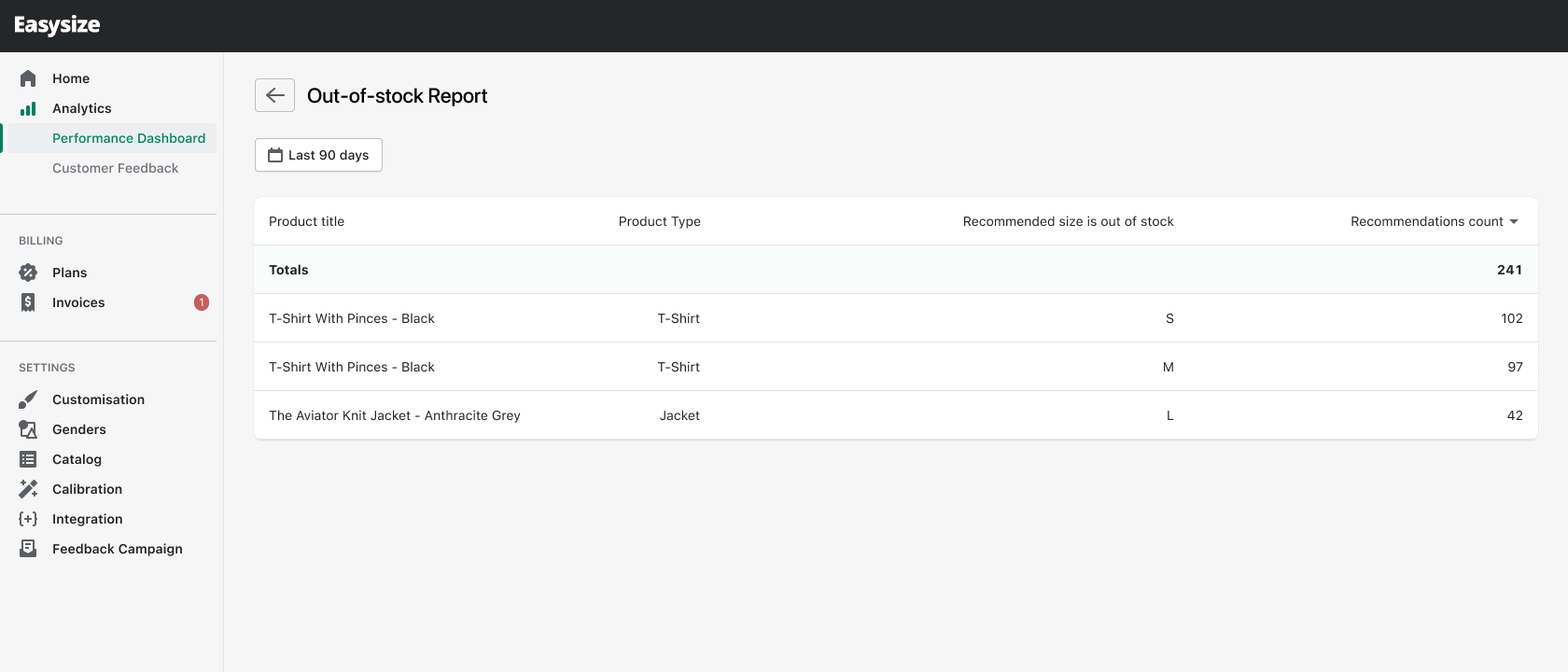Click the Easysize logo

tap(57, 25)
